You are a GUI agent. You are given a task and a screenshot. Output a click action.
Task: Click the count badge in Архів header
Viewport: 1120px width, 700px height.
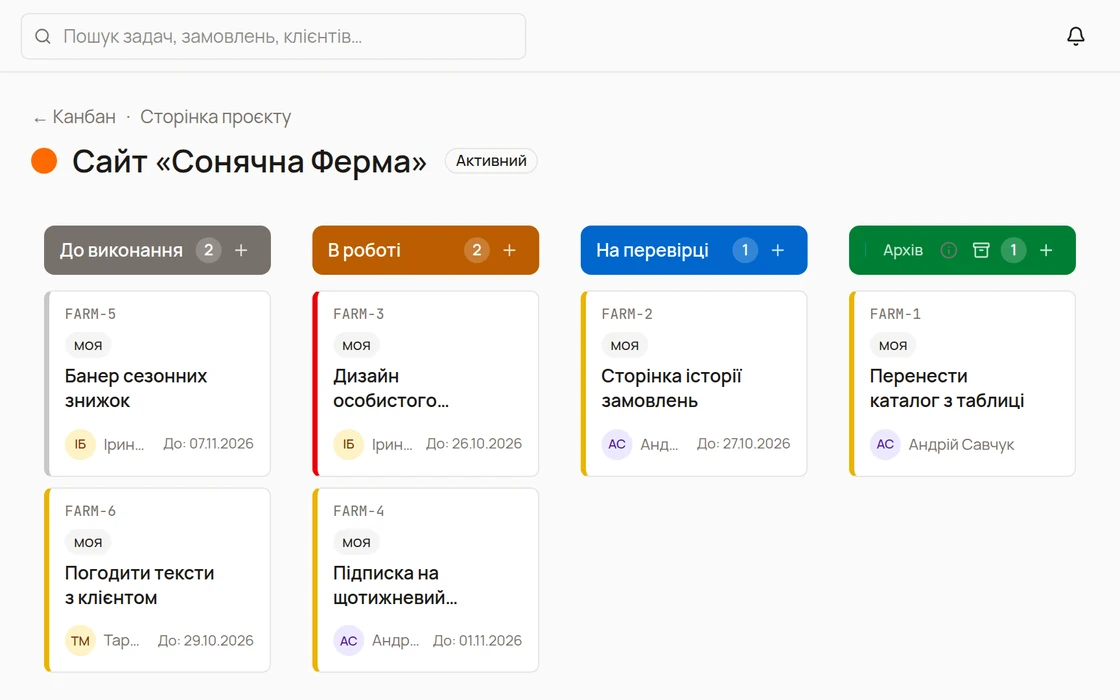[x=1013, y=250]
